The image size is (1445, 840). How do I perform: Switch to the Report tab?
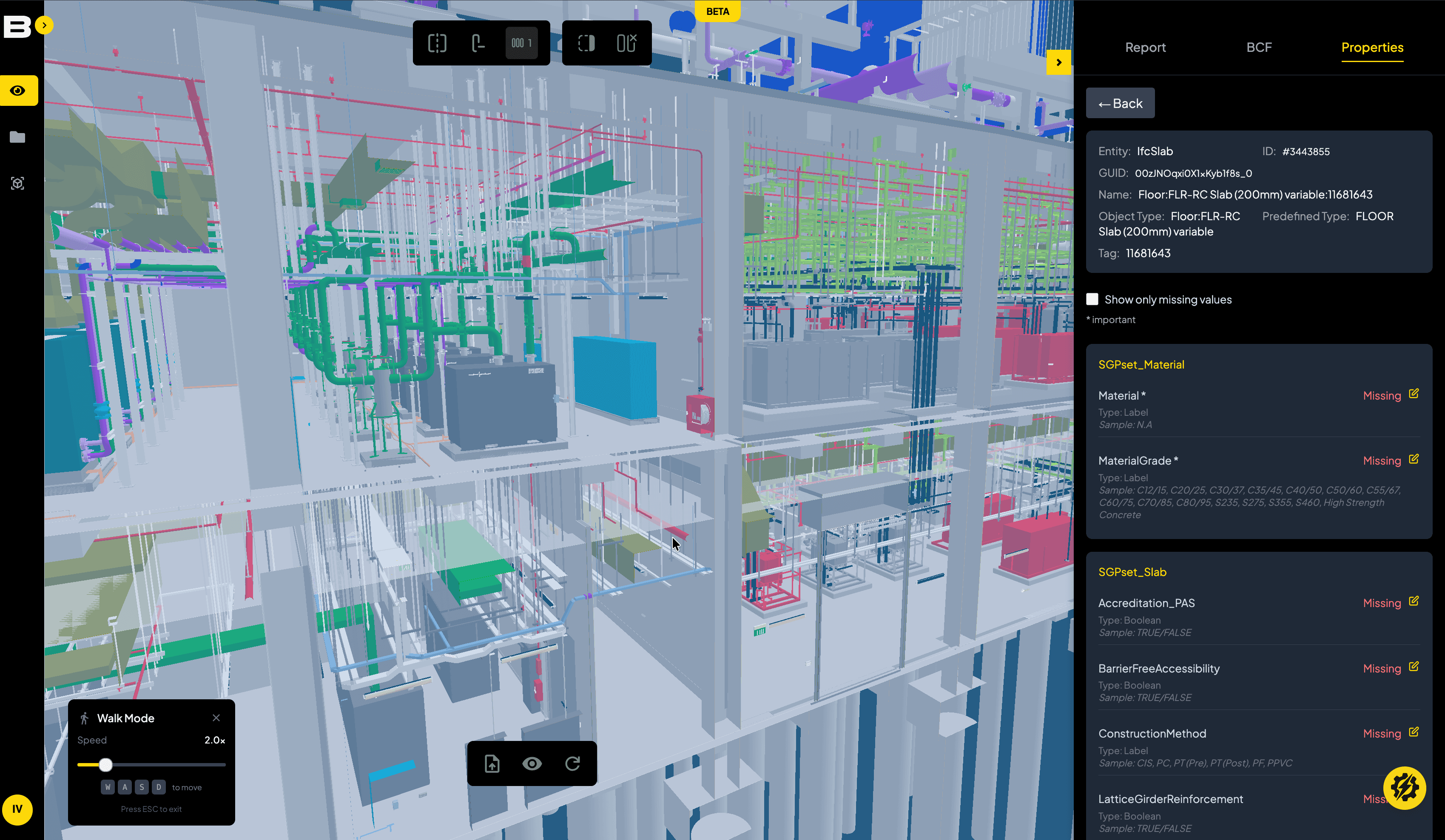click(1145, 48)
